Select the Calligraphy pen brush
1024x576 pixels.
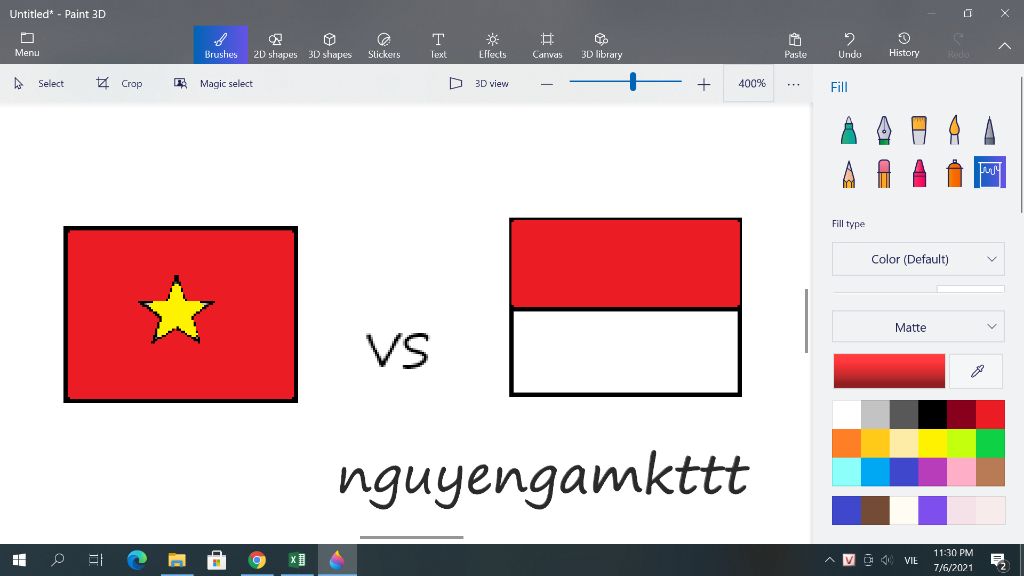[884, 130]
